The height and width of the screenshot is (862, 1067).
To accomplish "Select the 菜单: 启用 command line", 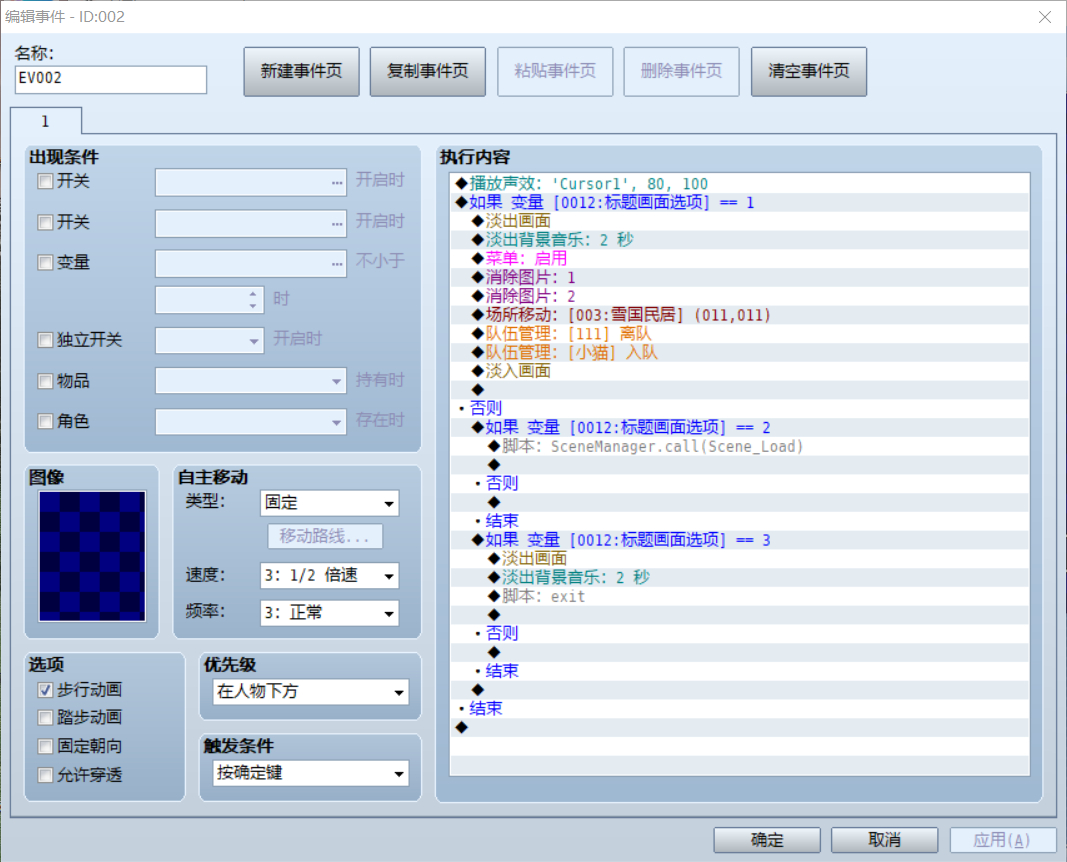I will (740, 259).
